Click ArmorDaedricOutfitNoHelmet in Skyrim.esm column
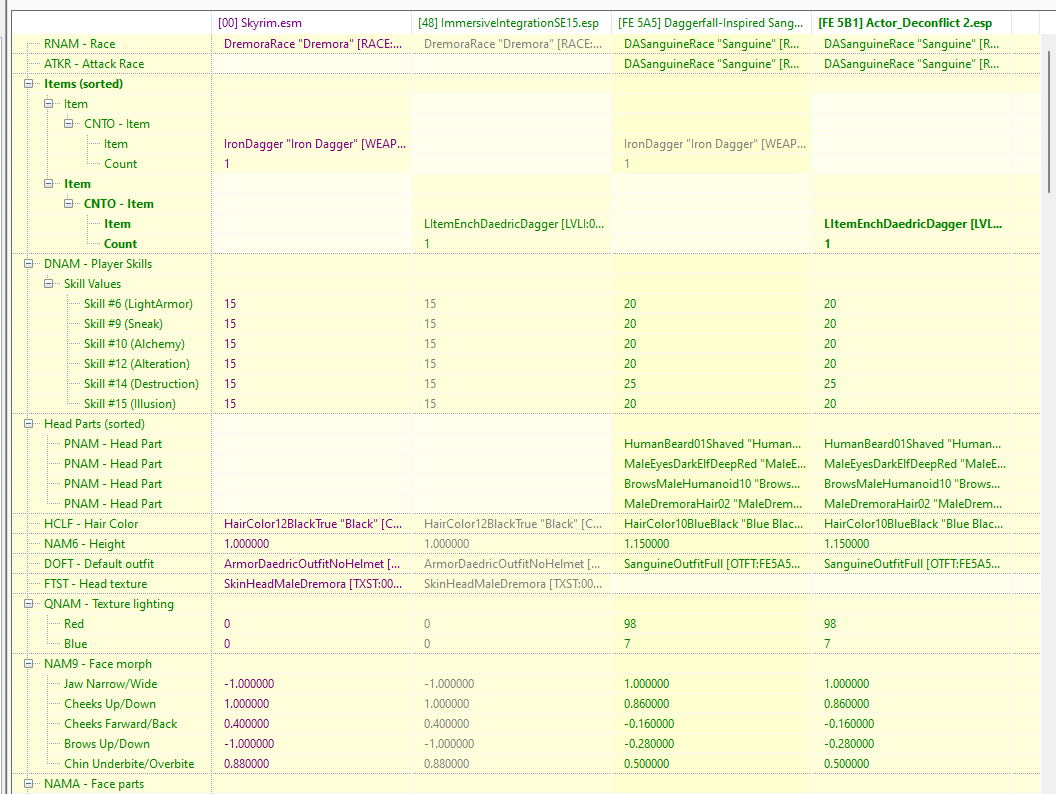This screenshot has width=1056, height=794. coord(311,564)
